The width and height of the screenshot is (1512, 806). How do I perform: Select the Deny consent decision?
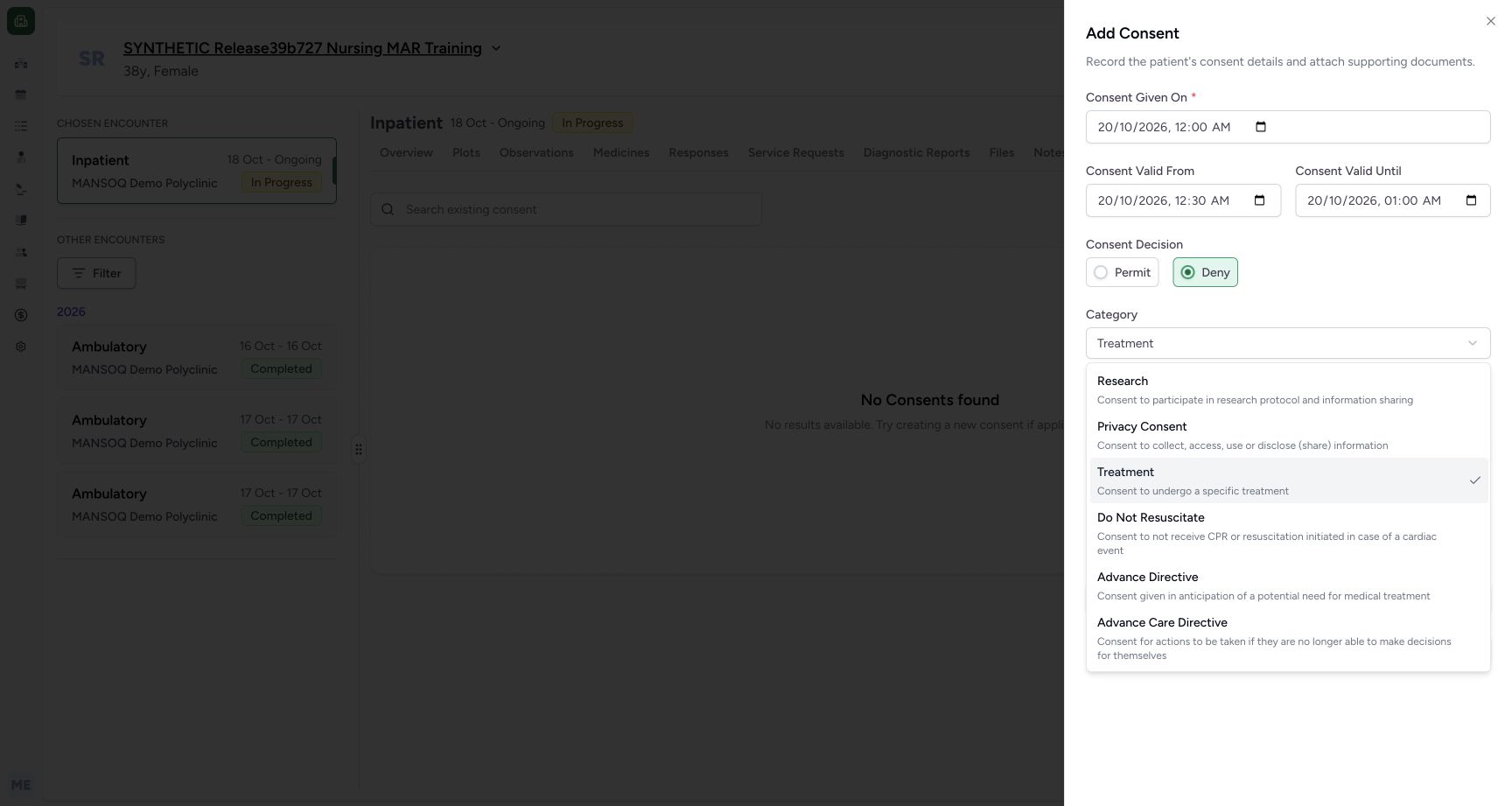(x=1205, y=272)
